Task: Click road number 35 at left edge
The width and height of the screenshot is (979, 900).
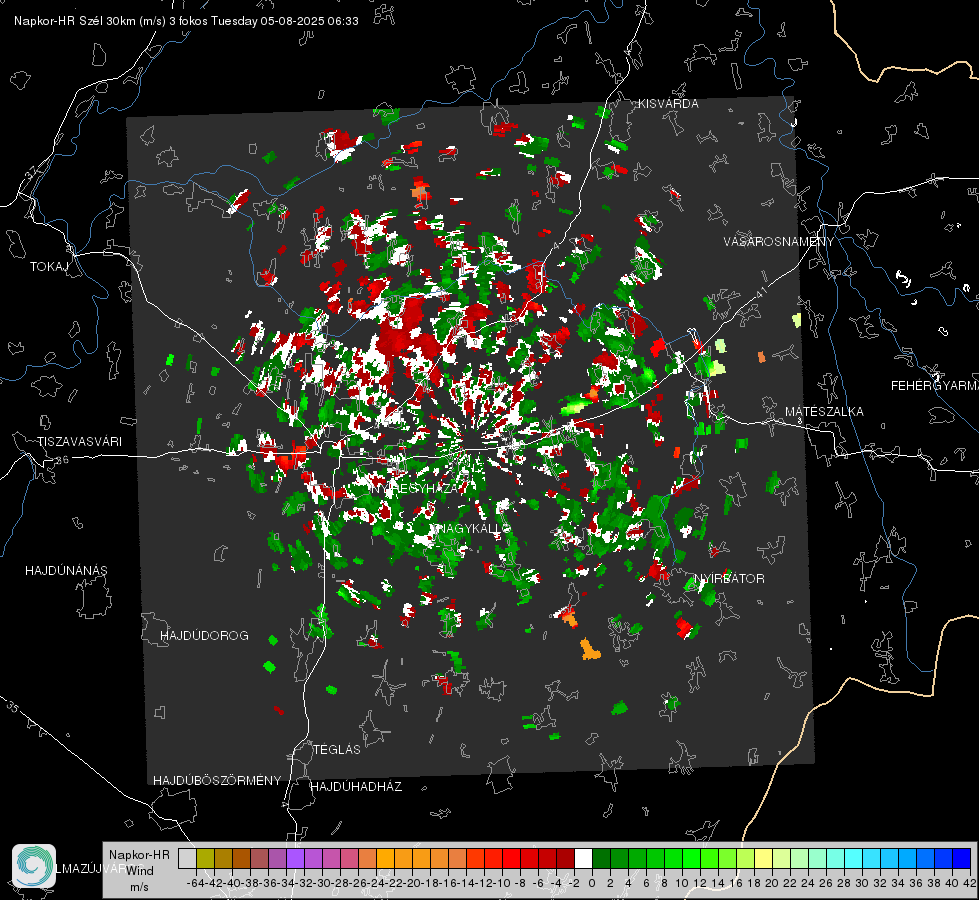Action: coord(13,708)
